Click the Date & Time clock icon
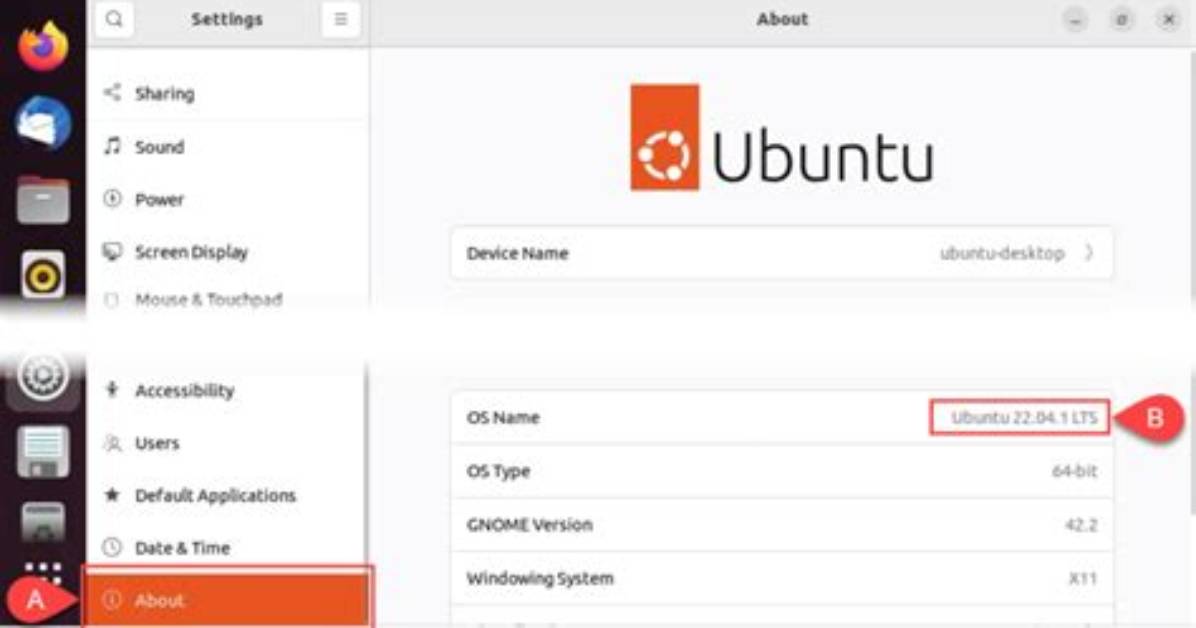The image size is (1196, 628). pos(112,547)
